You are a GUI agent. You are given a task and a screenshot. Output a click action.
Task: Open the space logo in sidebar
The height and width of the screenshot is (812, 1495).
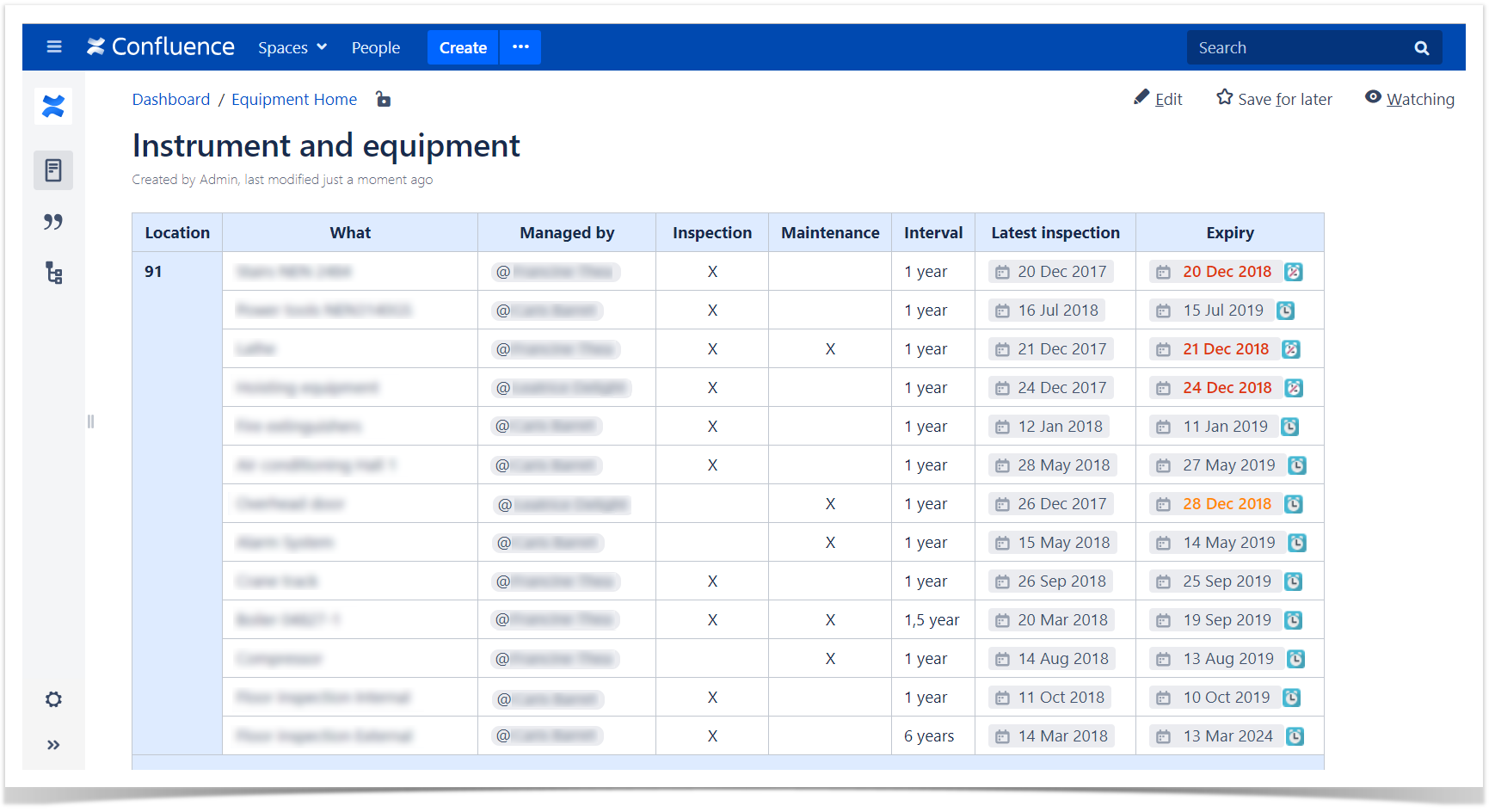pos(53,106)
